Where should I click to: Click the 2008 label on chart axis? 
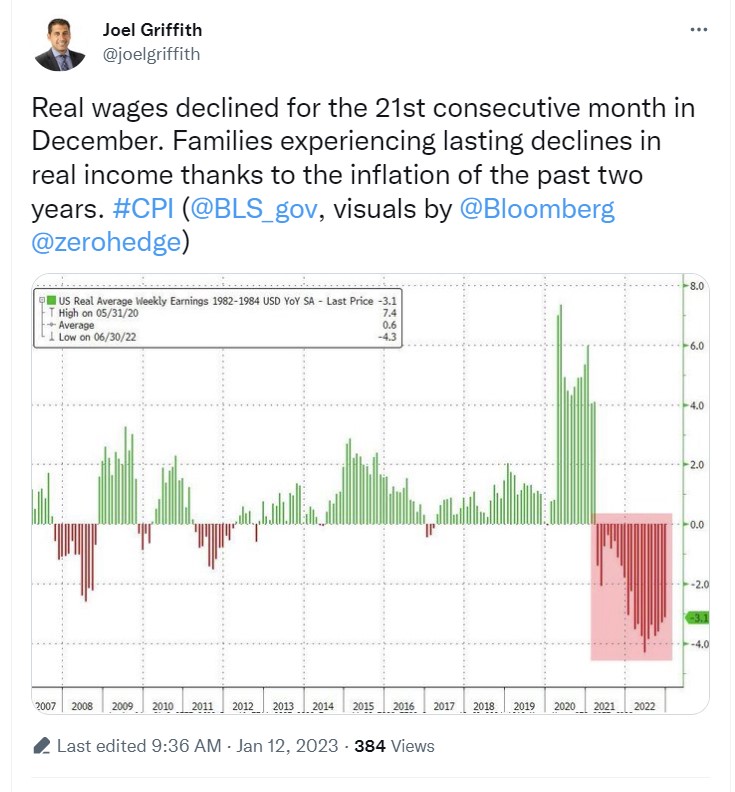click(82, 706)
